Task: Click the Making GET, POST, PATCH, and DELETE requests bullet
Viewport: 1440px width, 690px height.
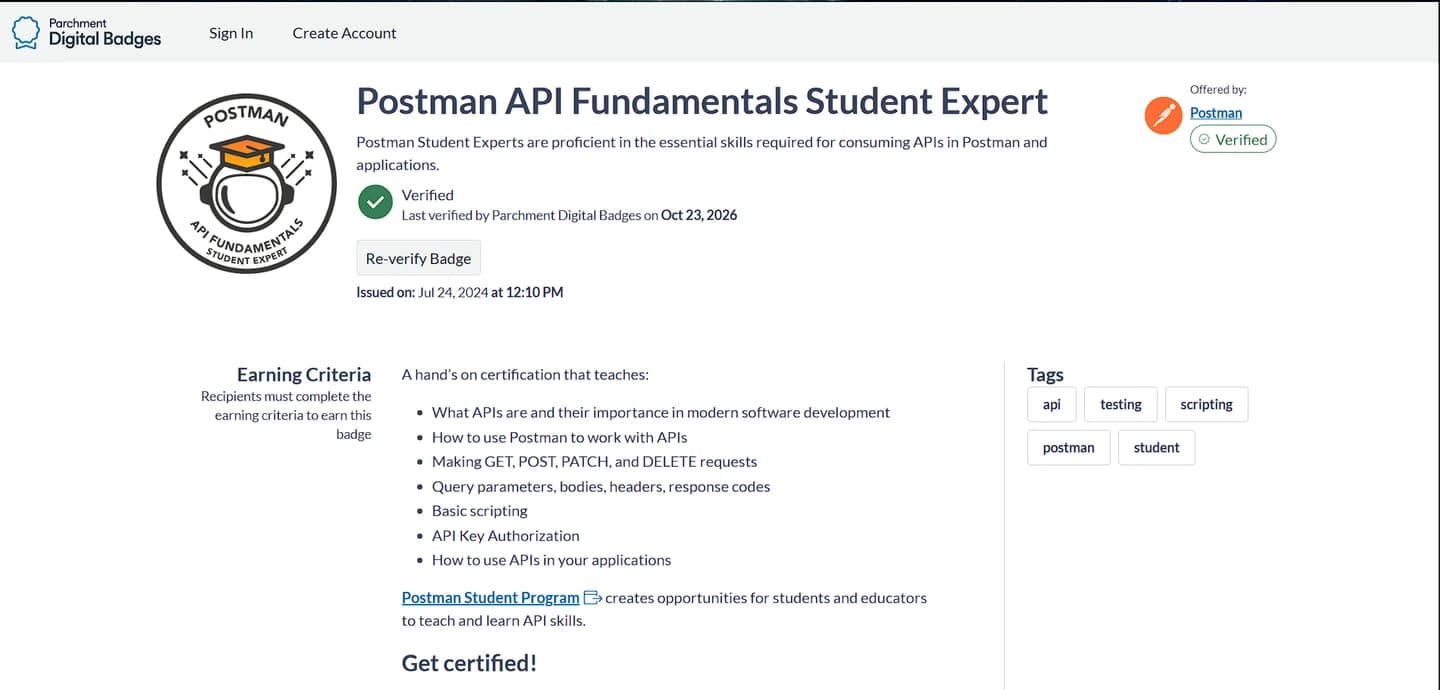Action: pos(595,462)
